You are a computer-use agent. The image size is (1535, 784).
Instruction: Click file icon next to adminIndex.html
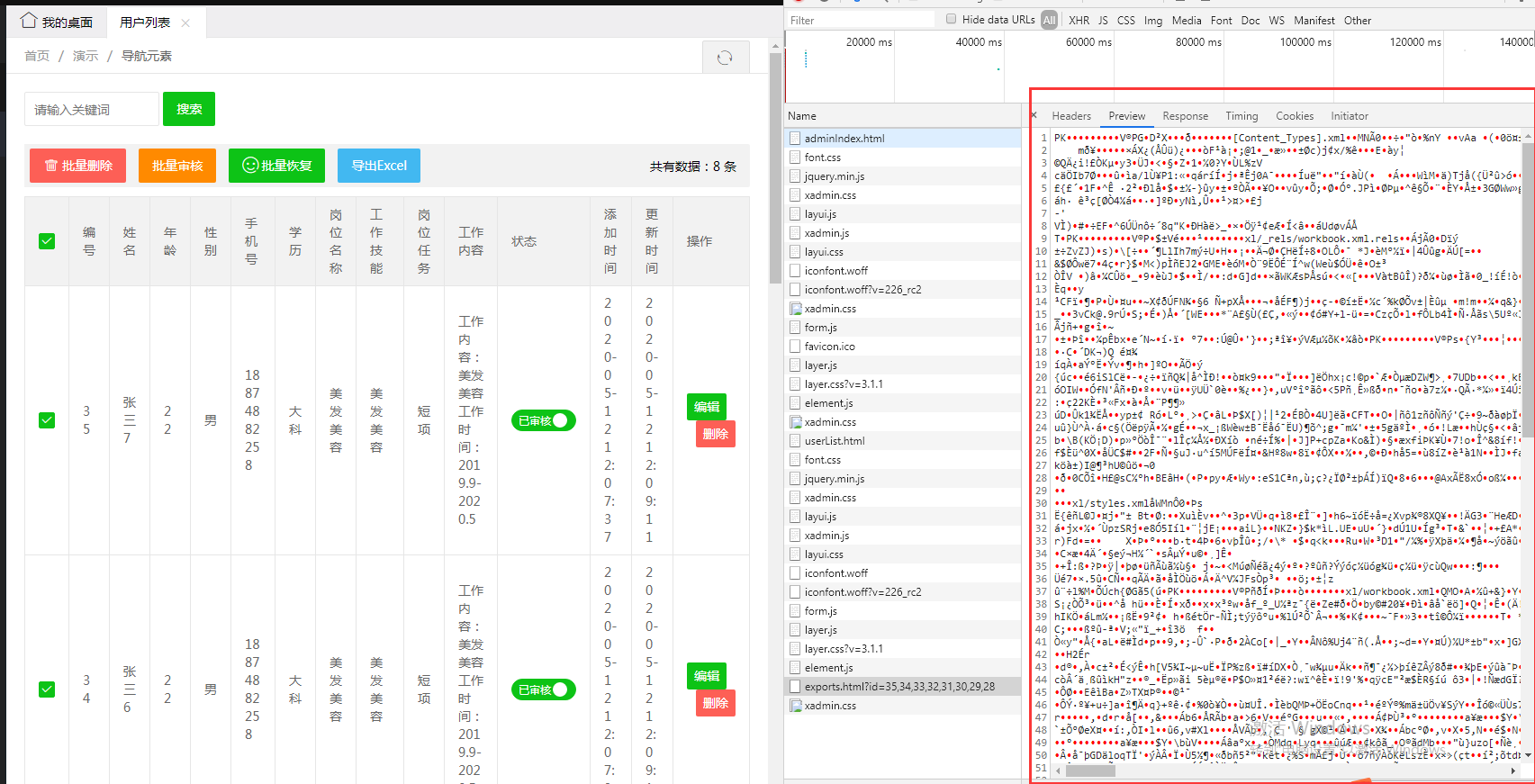pyautogui.click(x=795, y=139)
